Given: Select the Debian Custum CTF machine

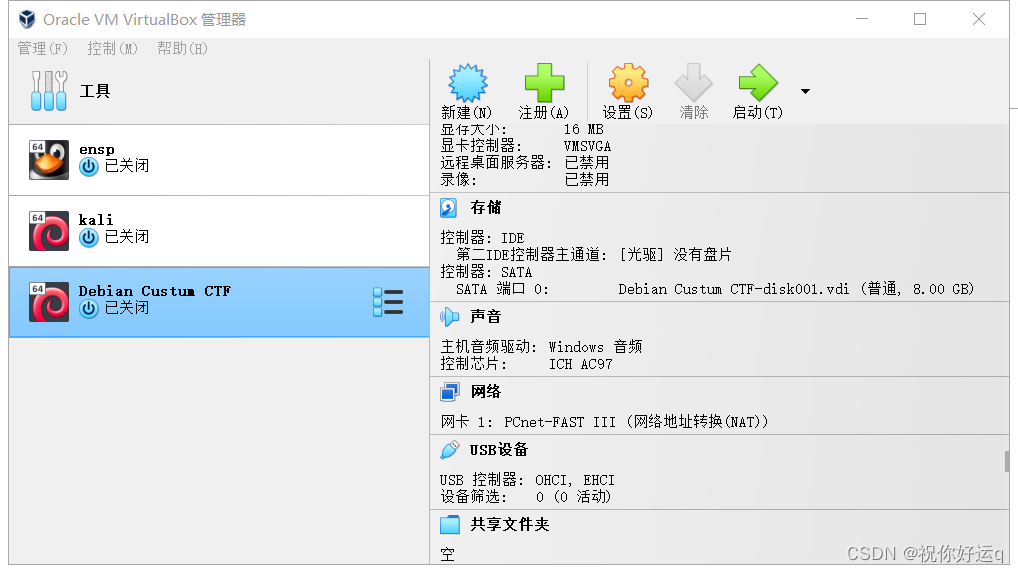Looking at the screenshot, I should (219, 302).
